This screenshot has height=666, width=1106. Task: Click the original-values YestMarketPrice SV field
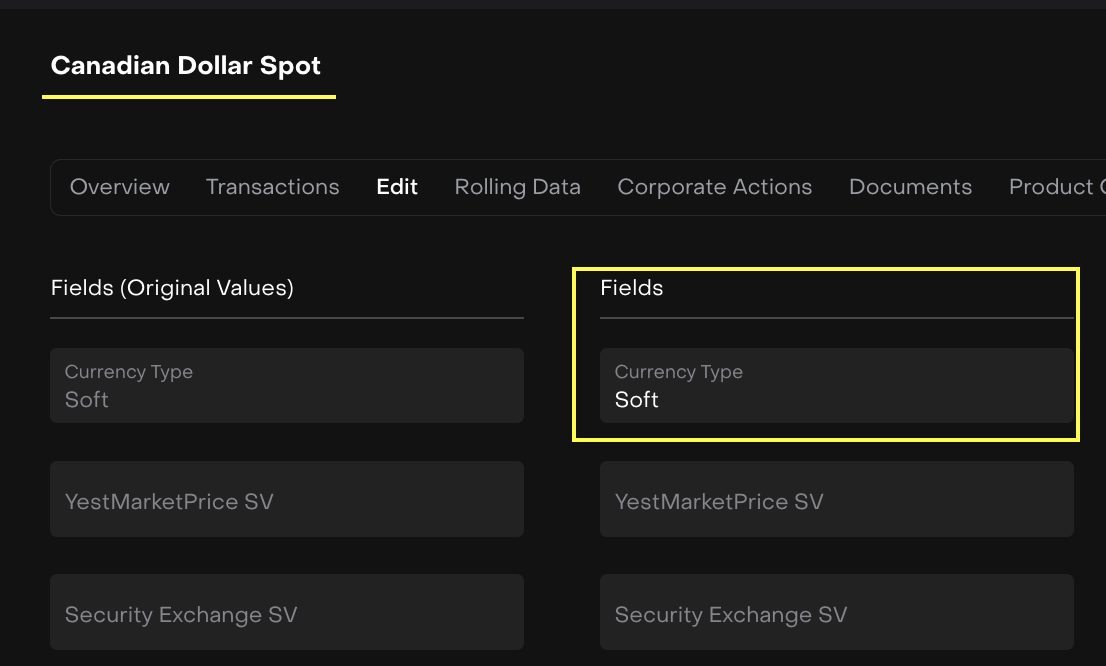(x=286, y=499)
